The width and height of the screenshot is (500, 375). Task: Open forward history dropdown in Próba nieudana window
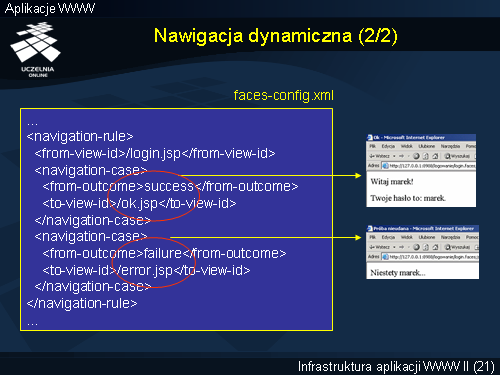coord(408,247)
